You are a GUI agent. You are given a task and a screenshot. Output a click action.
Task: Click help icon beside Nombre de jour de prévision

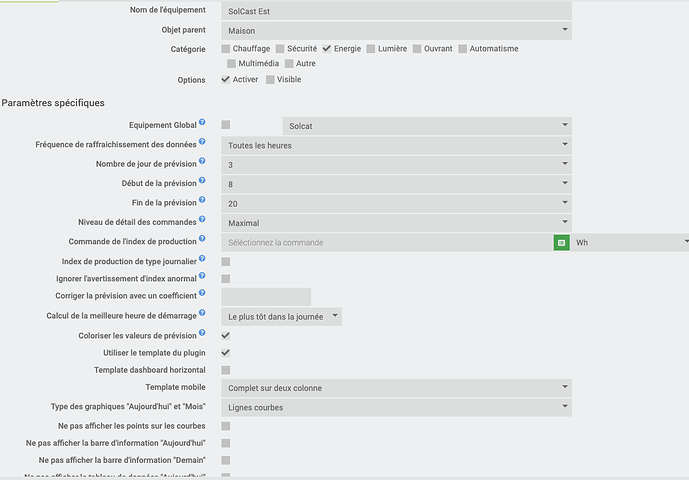coord(202,162)
